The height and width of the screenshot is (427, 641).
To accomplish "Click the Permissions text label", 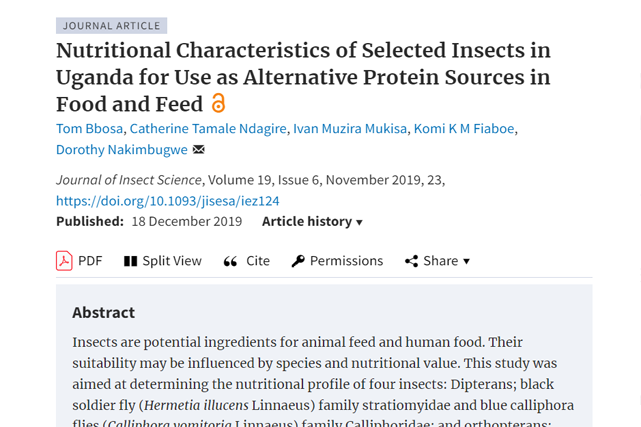I will (346, 261).
